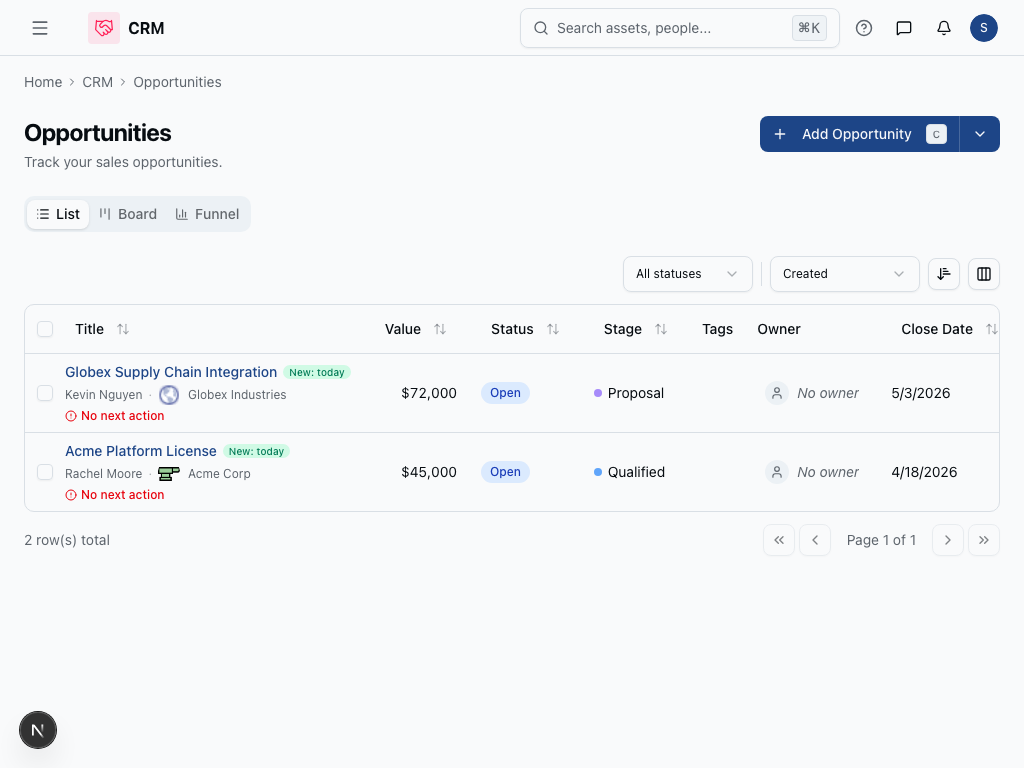Screen dimensions: 1024x768
Task: Open the hamburger navigation menu
Action: (x=40, y=28)
